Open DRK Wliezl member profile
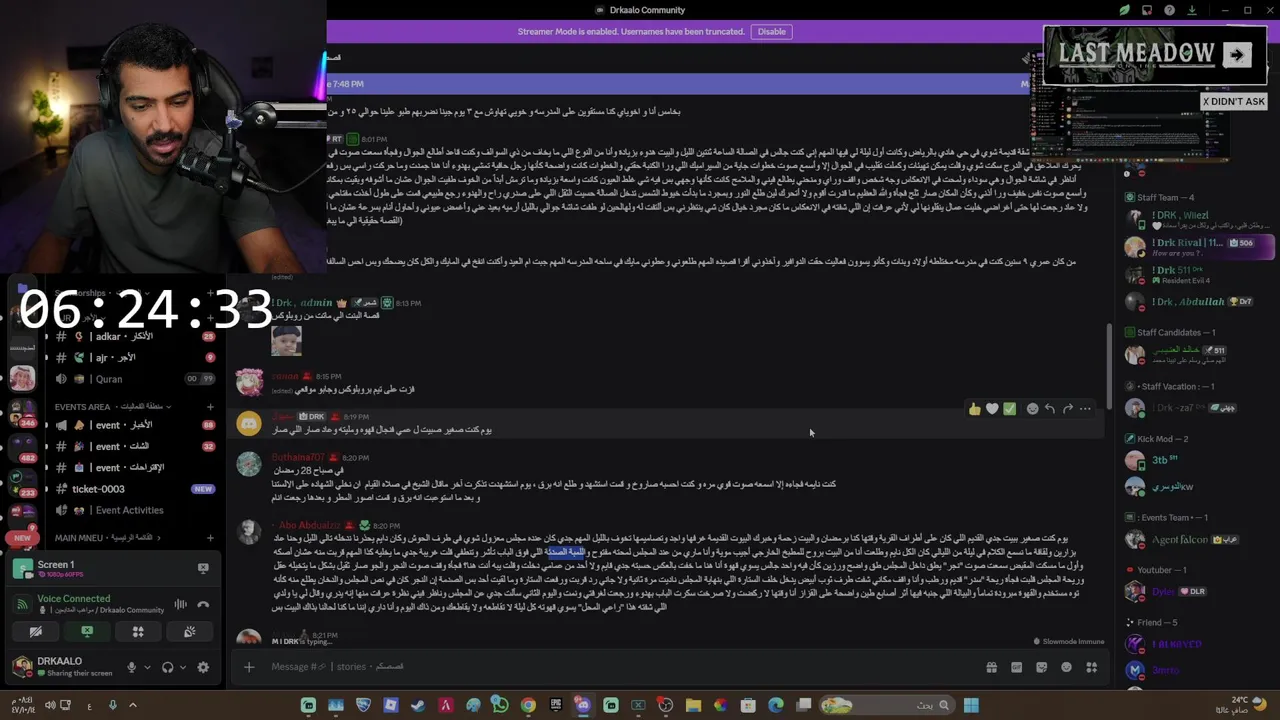Screen dimensions: 1280x720 pyautogui.click(x=1199, y=219)
